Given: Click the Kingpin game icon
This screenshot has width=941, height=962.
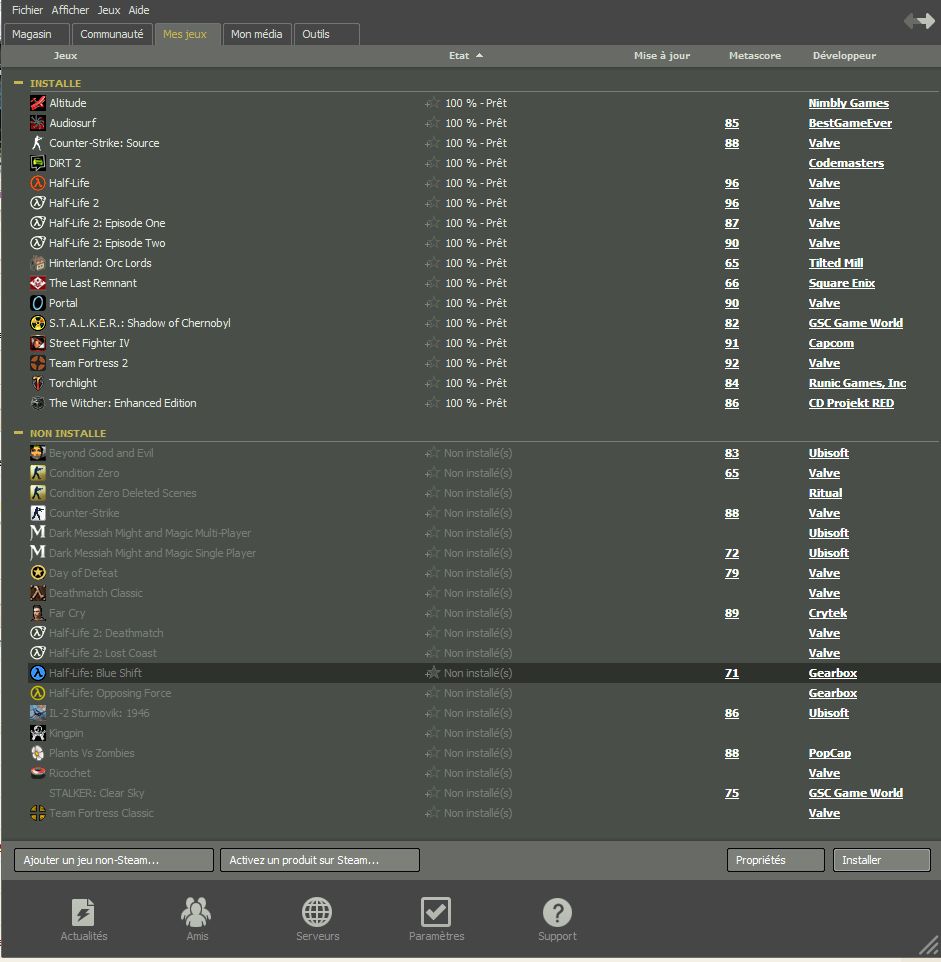Looking at the screenshot, I should tap(37, 733).
